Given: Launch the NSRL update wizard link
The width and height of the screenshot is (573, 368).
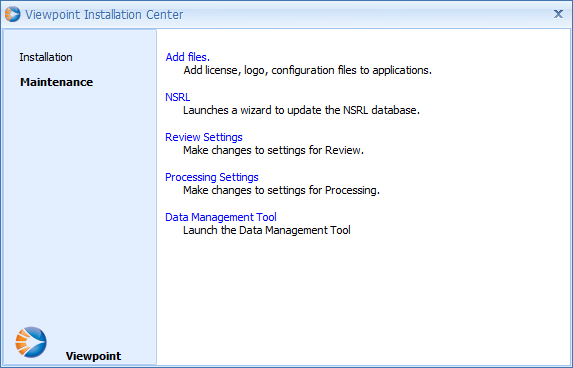Looking at the screenshot, I should coord(178,97).
